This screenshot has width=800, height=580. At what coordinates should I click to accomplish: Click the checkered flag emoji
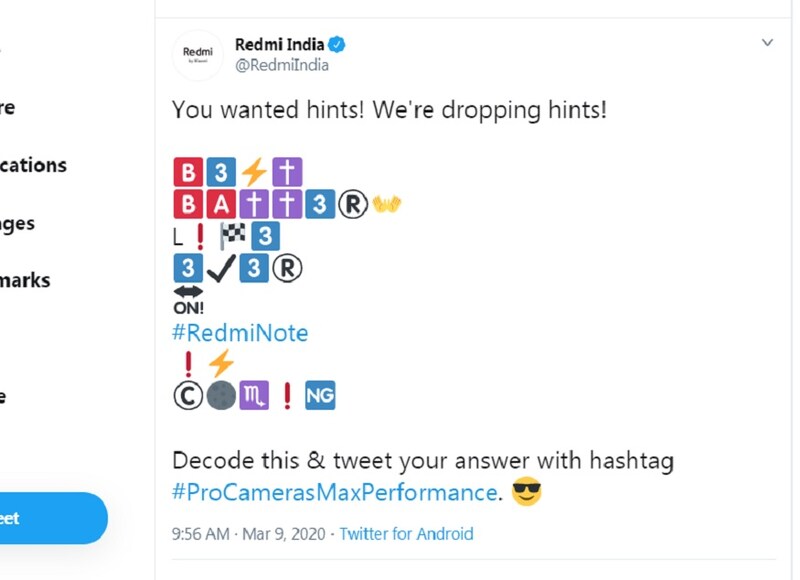pos(233,237)
